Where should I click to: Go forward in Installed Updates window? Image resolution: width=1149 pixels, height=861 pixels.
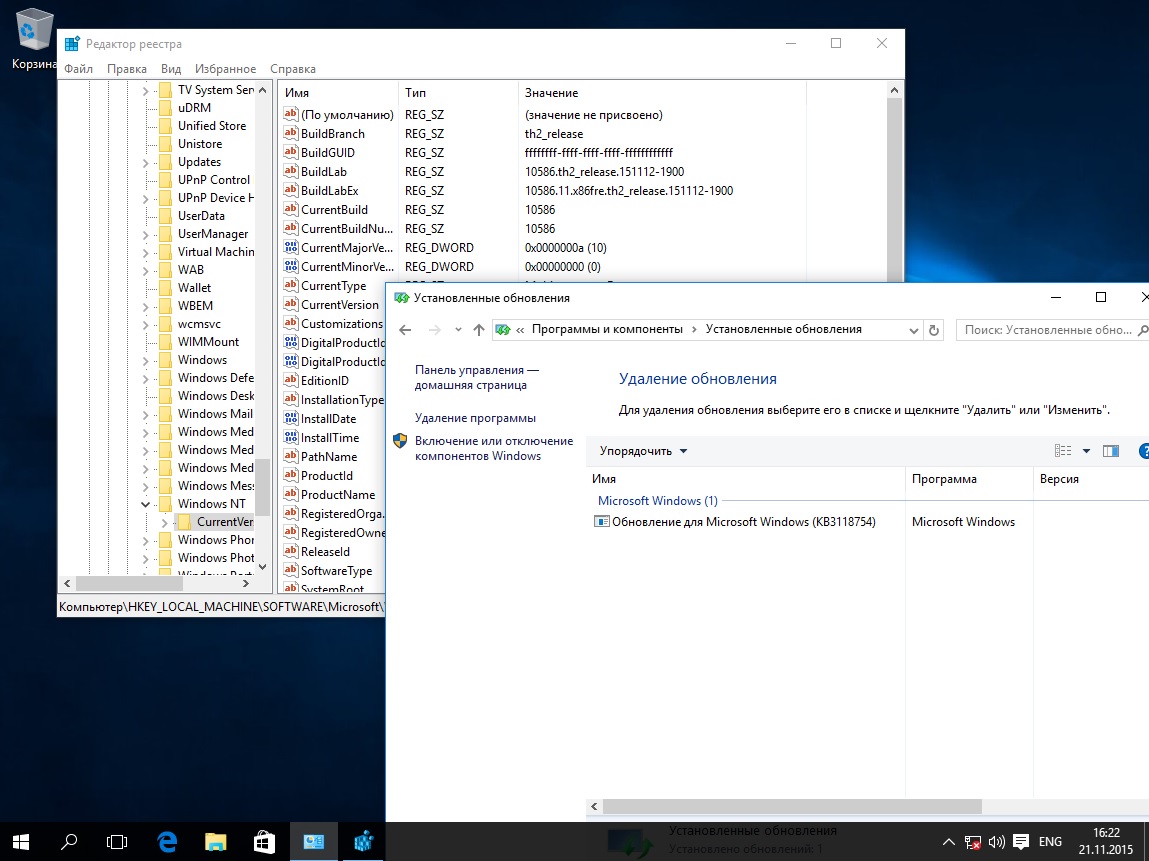[435, 330]
